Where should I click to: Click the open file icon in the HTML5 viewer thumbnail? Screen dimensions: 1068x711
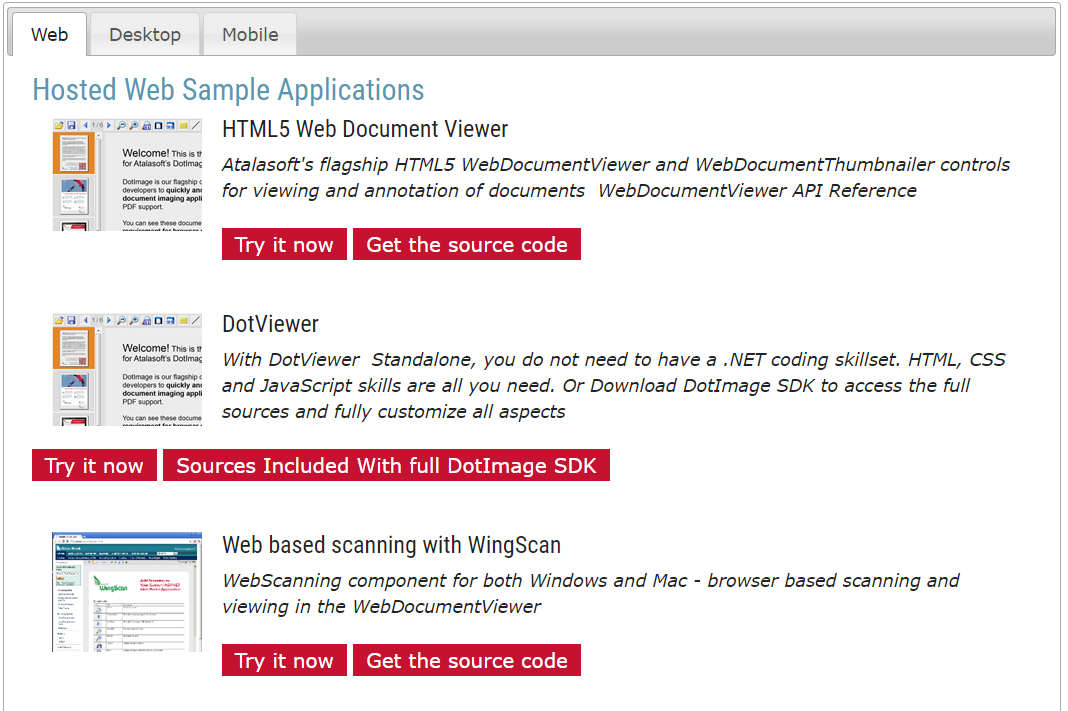pos(58,124)
